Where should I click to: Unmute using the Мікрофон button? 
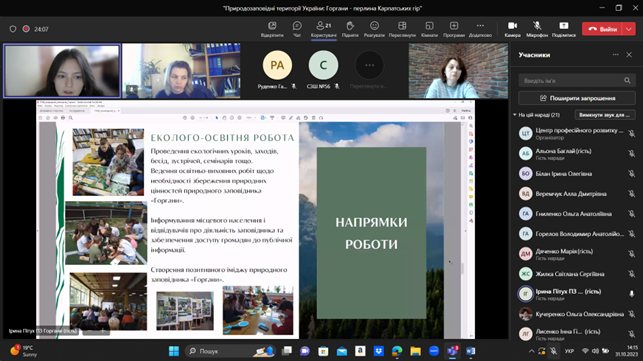537,29
